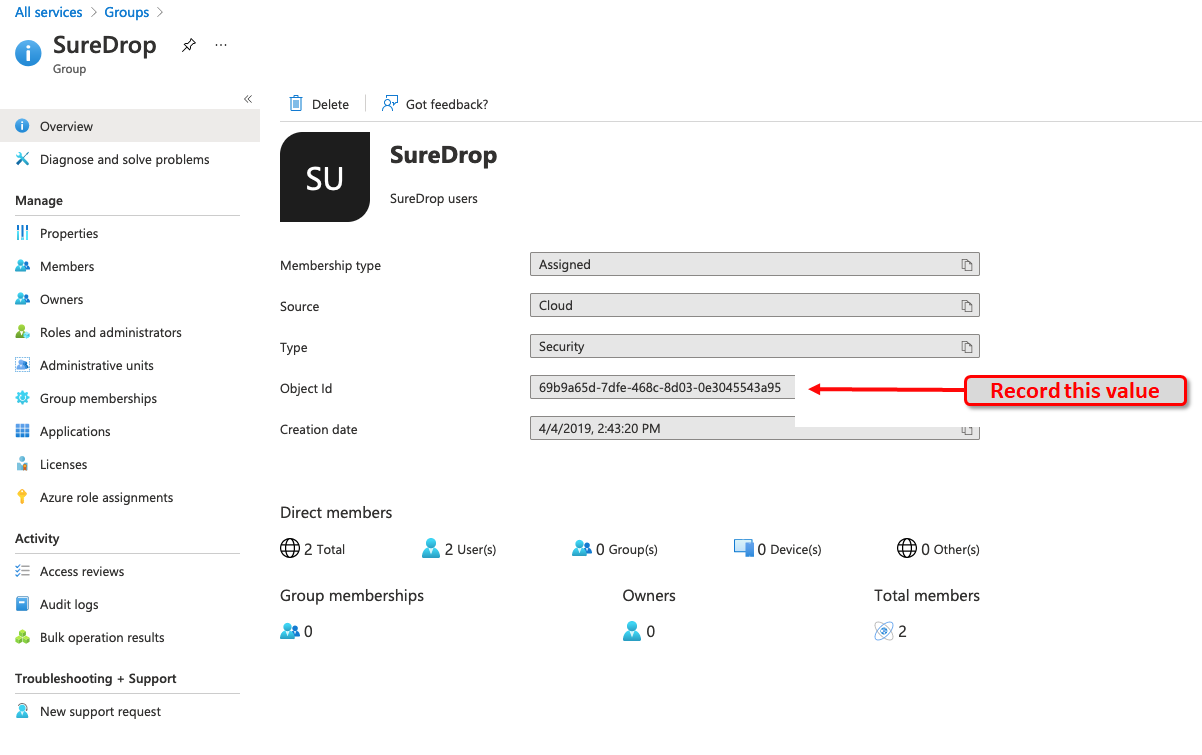Open the 2 Total direct members
Screen dimensions: 1202x755
pyautogui.click(x=313, y=549)
